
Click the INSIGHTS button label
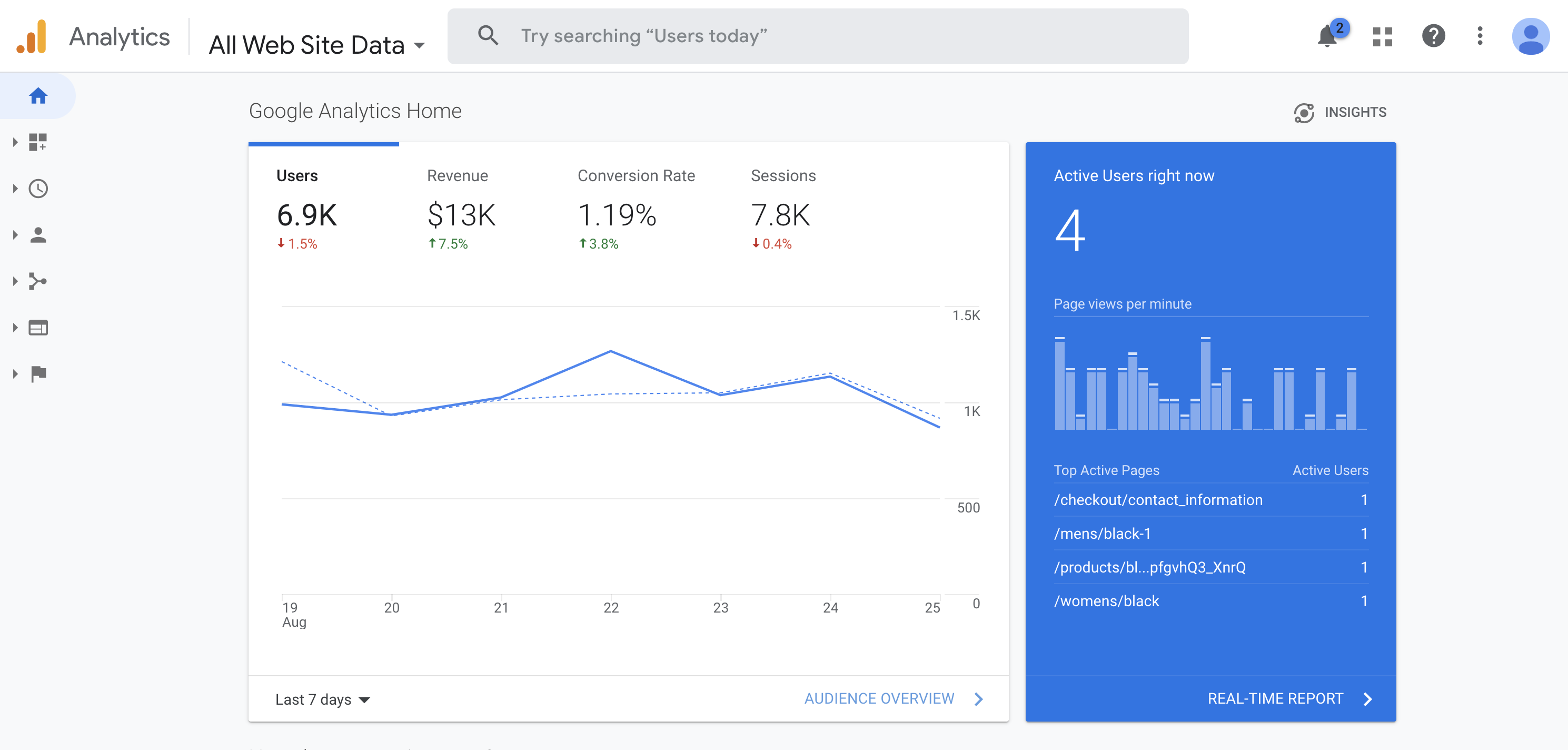click(1356, 112)
